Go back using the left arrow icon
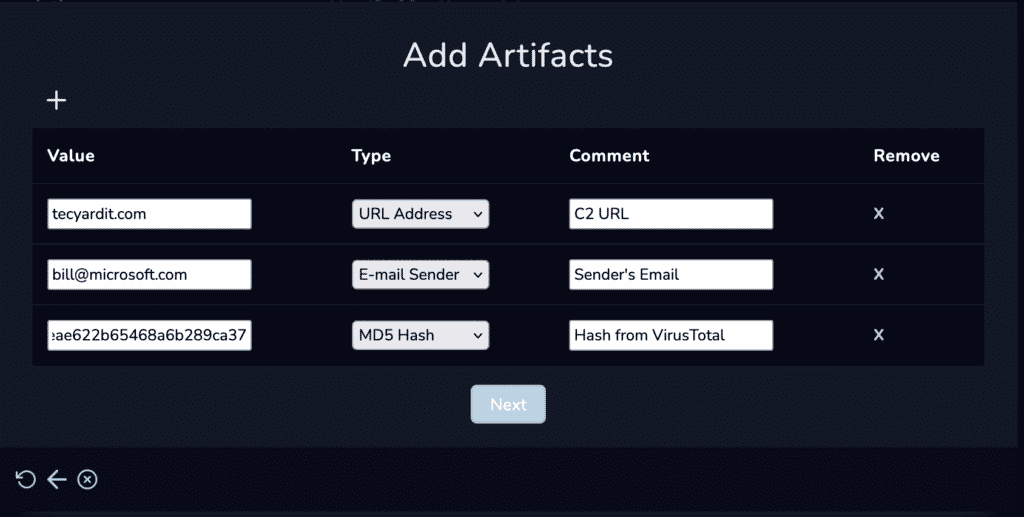The width and height of the screenshot is (1024, 517). (x=57, y=480)
